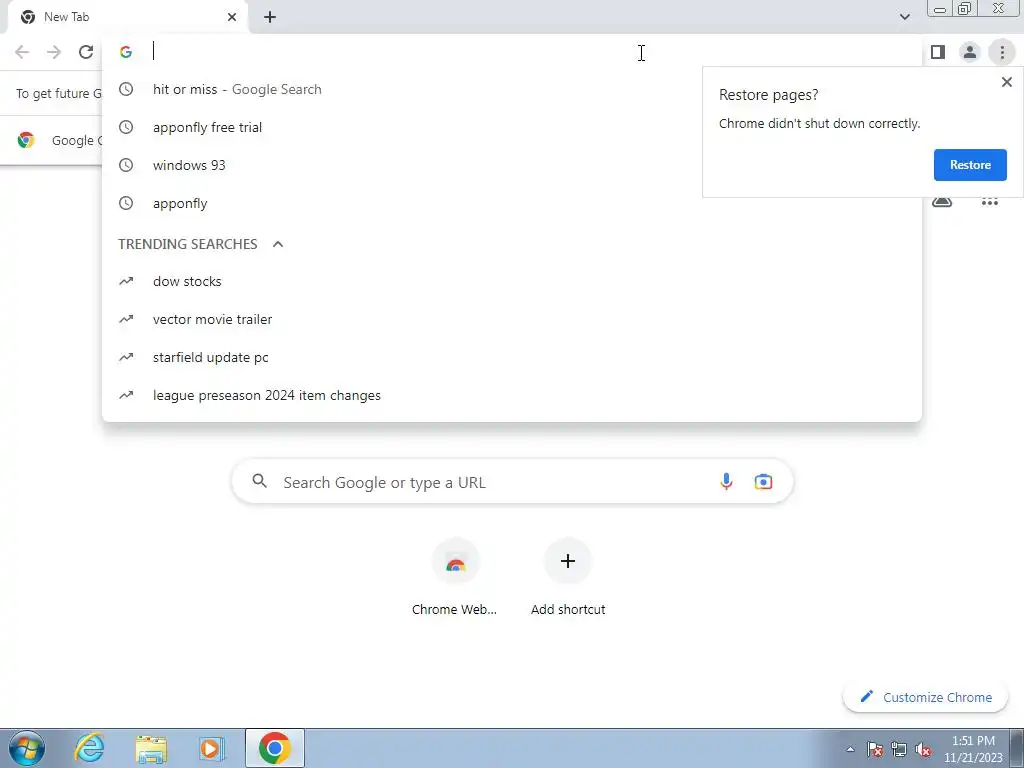Viewport: 1024px width, 768px height.
Task: Click the Google logo in address bar
Action: click(x=126, y=52)
